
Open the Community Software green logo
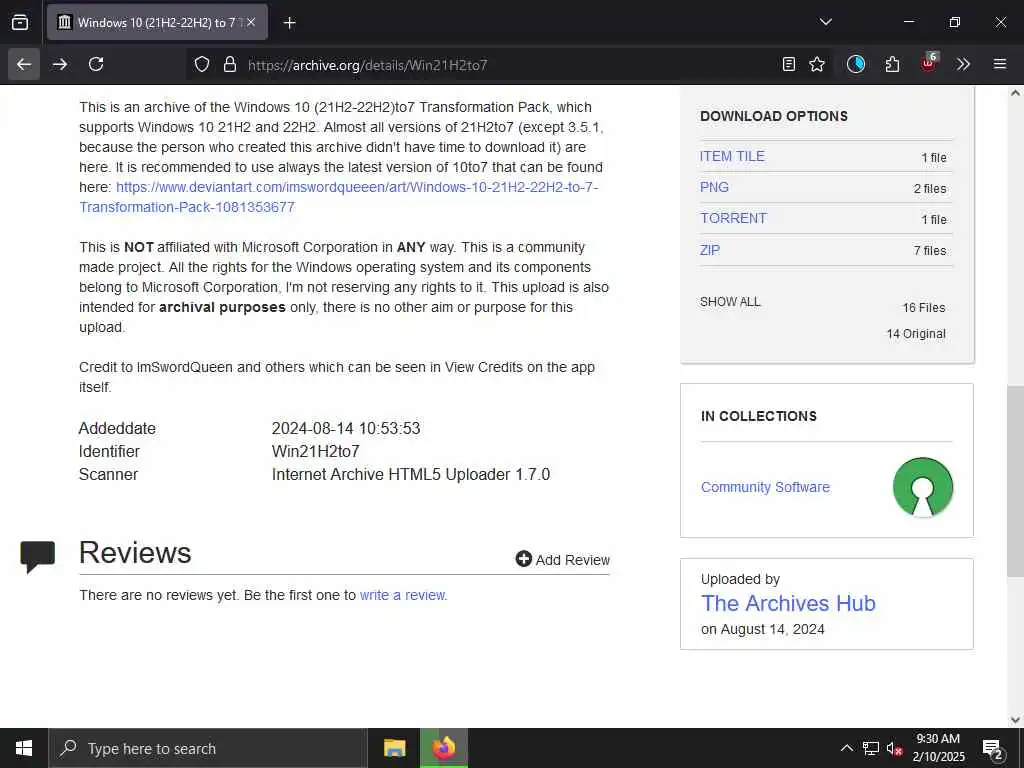click(x=923, y=487)
